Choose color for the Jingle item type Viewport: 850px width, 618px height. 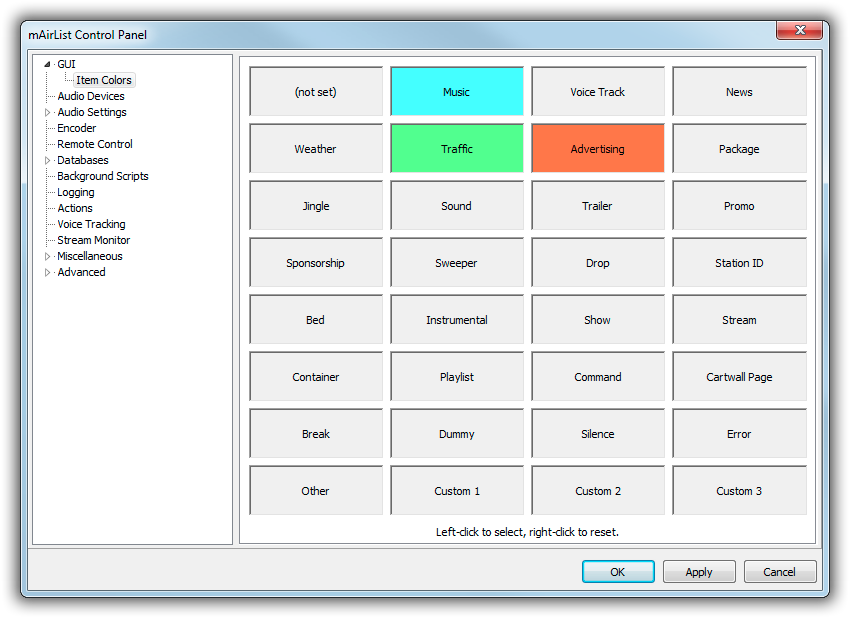click(x=315, y=206)
